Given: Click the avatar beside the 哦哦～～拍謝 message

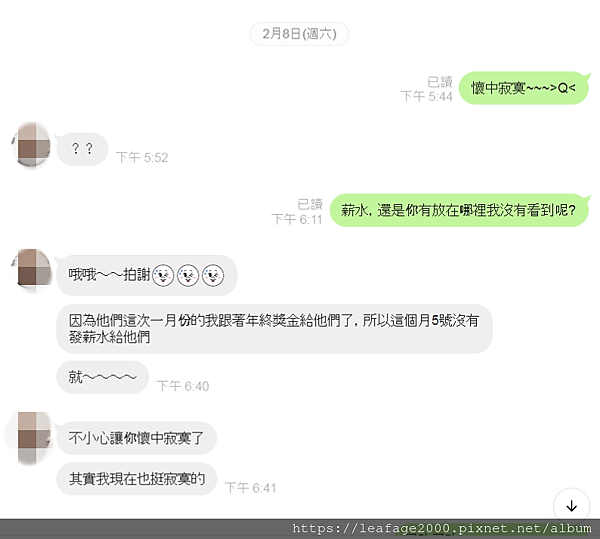Looking at the screenshot, I should click(31, 270).
